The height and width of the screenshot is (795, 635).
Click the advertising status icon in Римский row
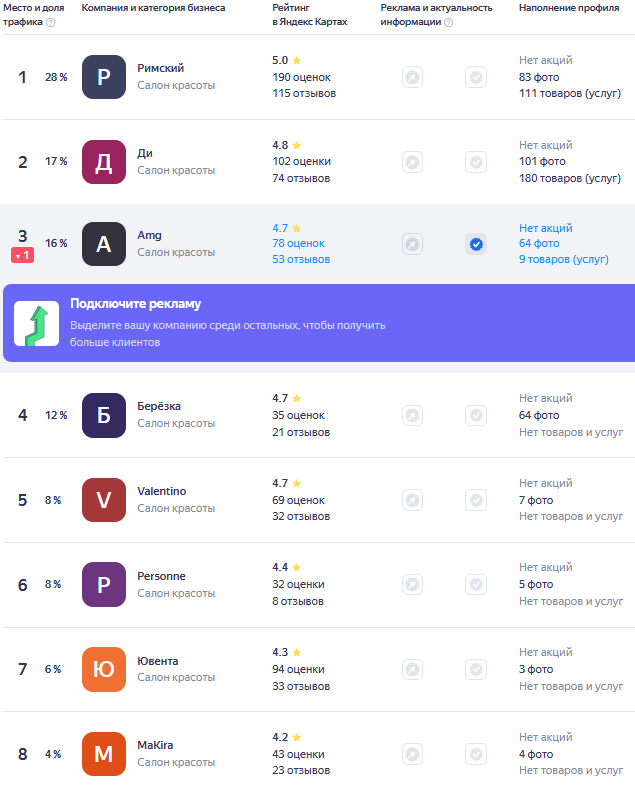pos(412,77)
